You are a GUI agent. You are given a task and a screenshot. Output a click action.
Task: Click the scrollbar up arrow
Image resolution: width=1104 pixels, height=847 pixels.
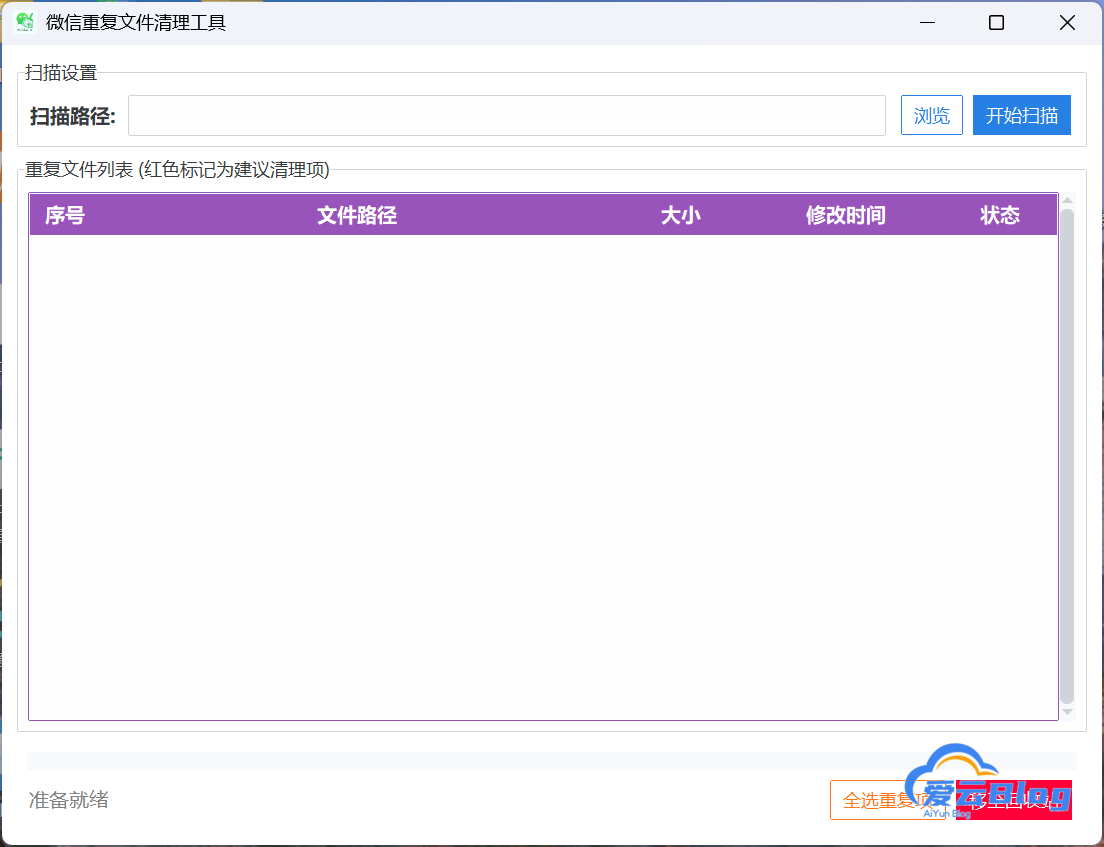click(1067, 201)
